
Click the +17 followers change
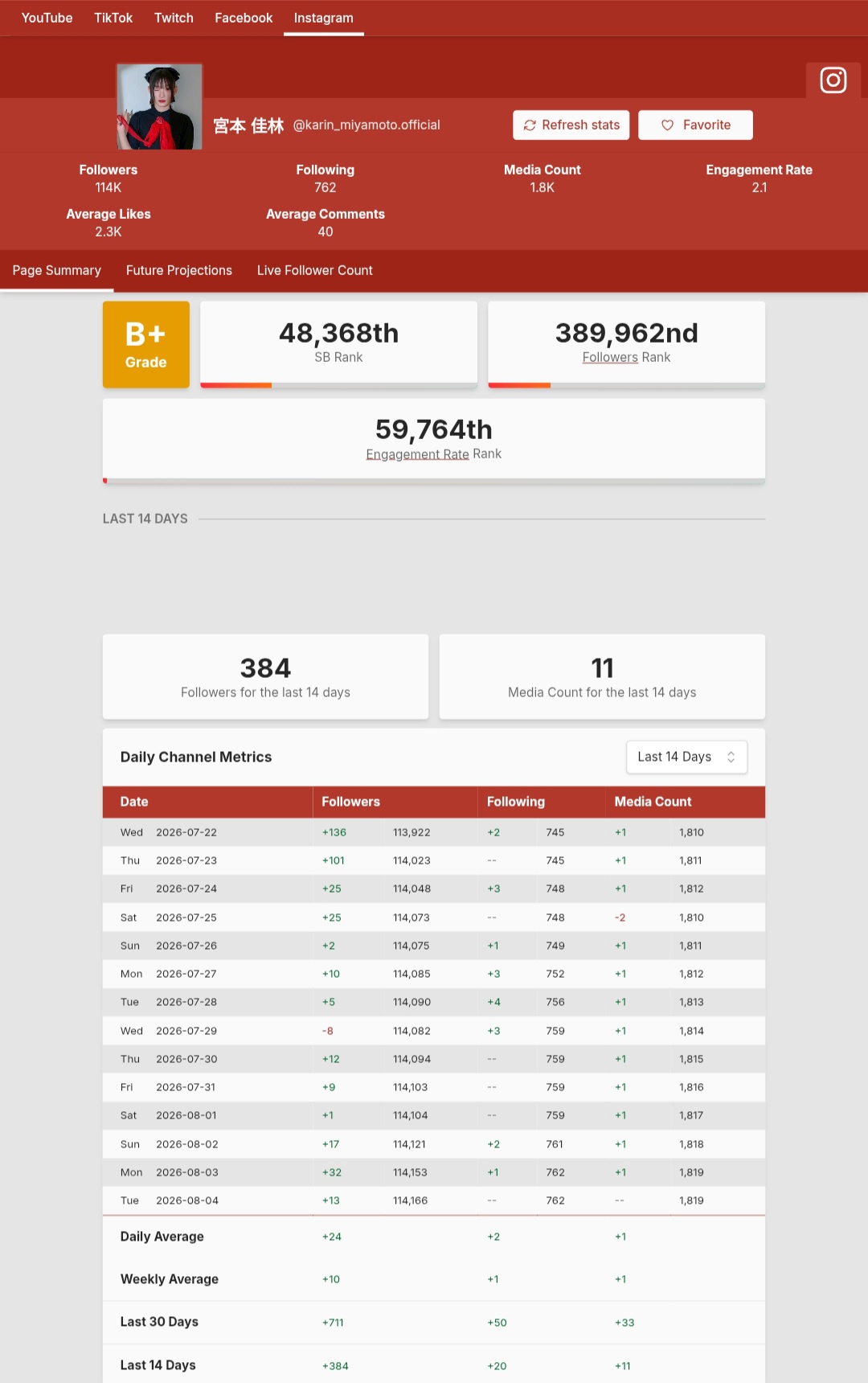[331, 1144]
